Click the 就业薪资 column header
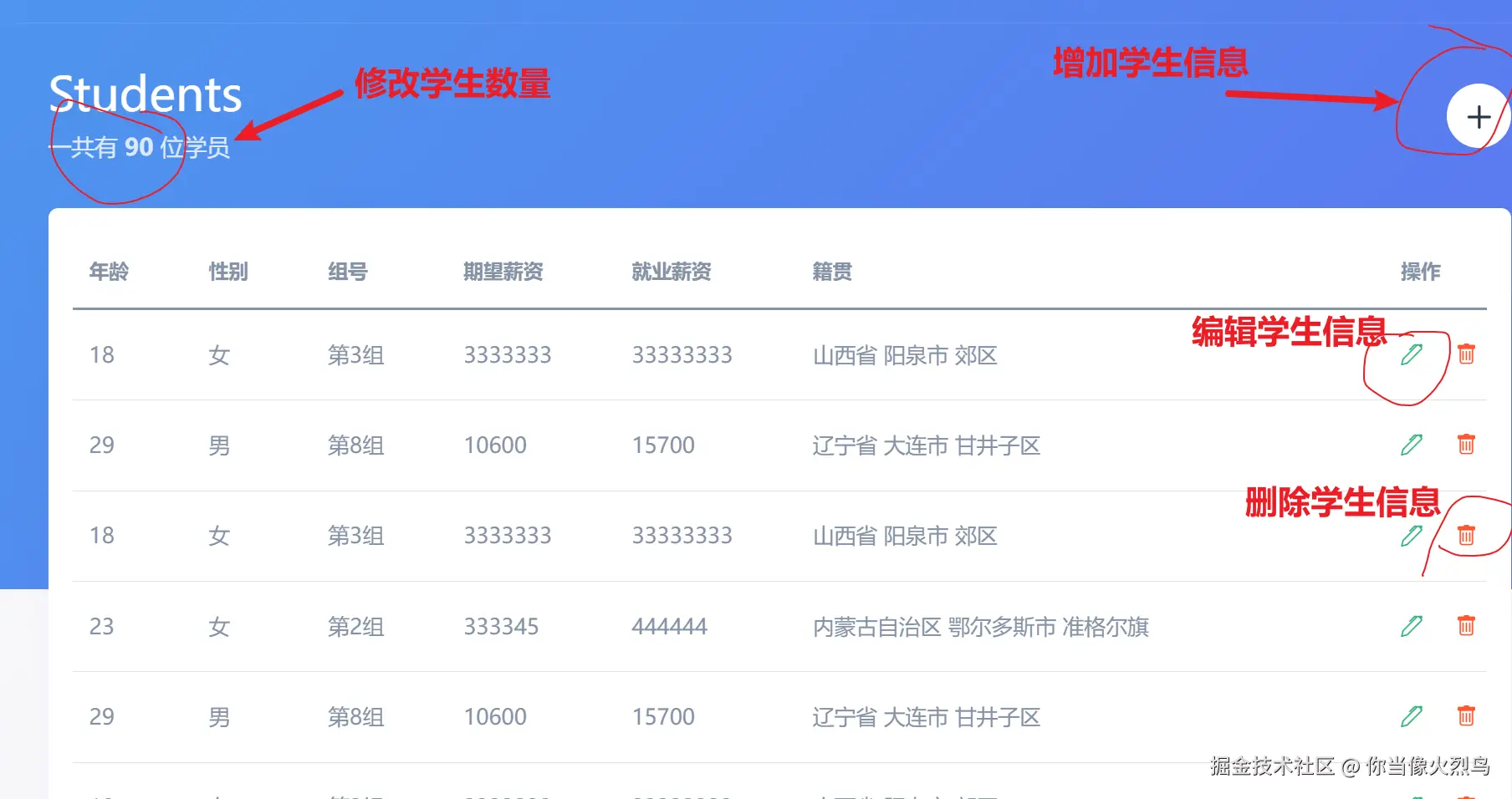Screen dimensions: 1512x799 (672, 272)
